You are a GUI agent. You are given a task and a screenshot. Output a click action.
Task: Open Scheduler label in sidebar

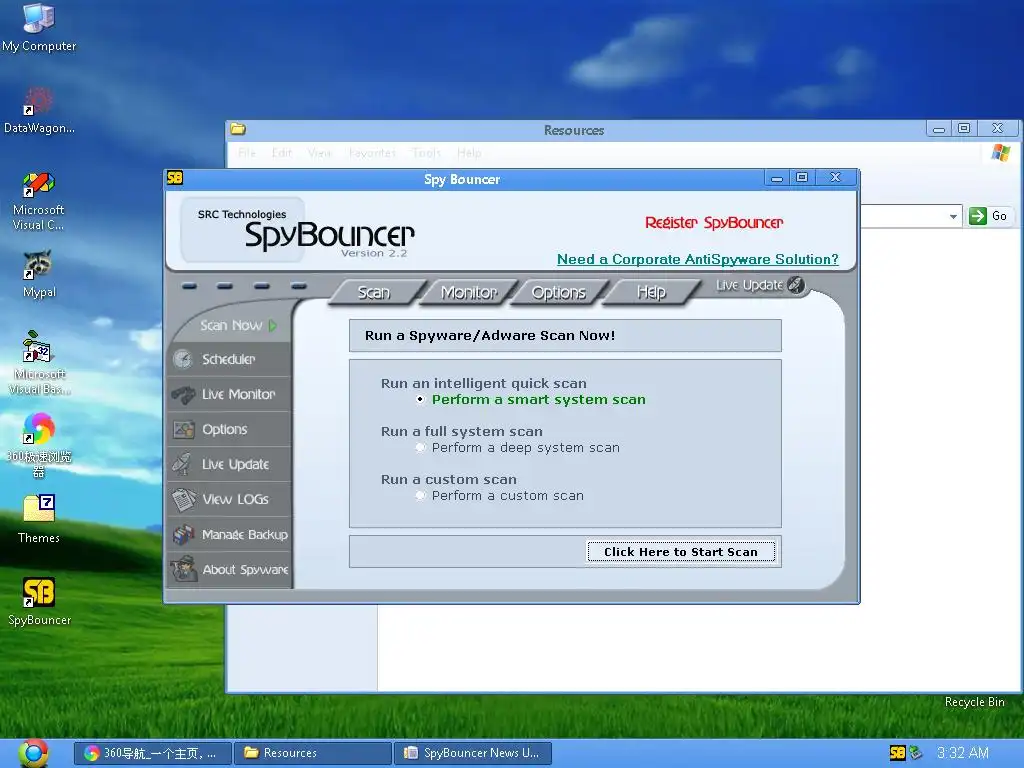click(229, 359)
